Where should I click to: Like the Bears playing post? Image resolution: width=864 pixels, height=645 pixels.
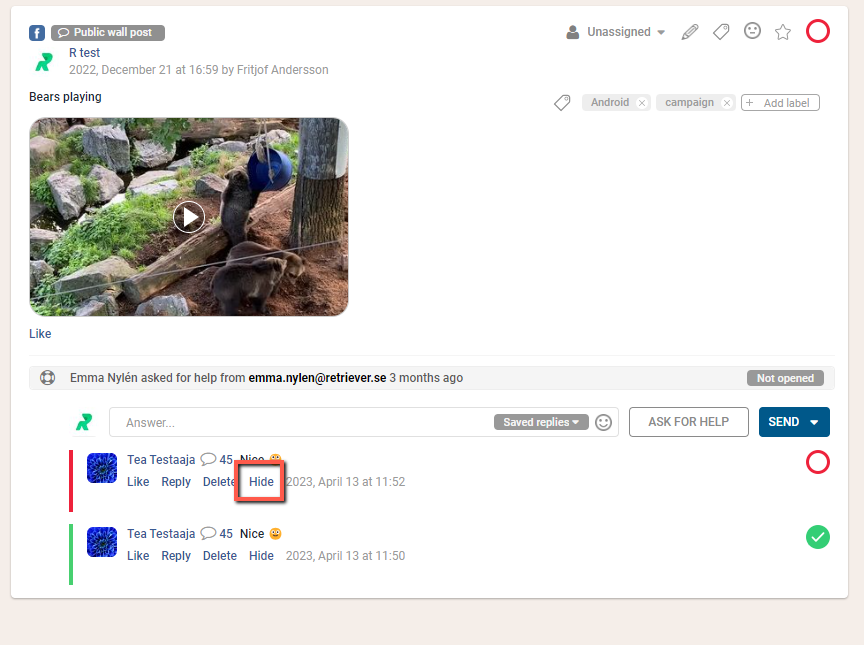[x=40, y=334]
